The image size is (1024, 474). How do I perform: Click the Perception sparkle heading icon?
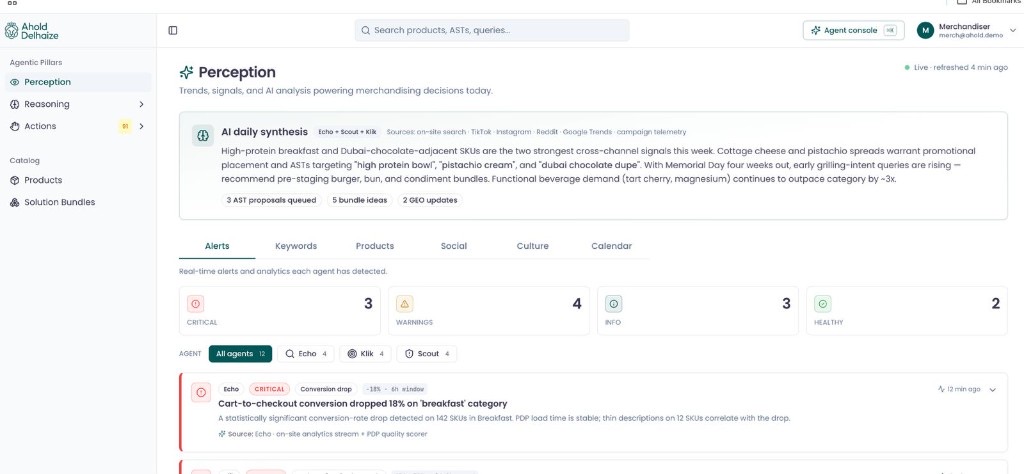click(187, 72)
